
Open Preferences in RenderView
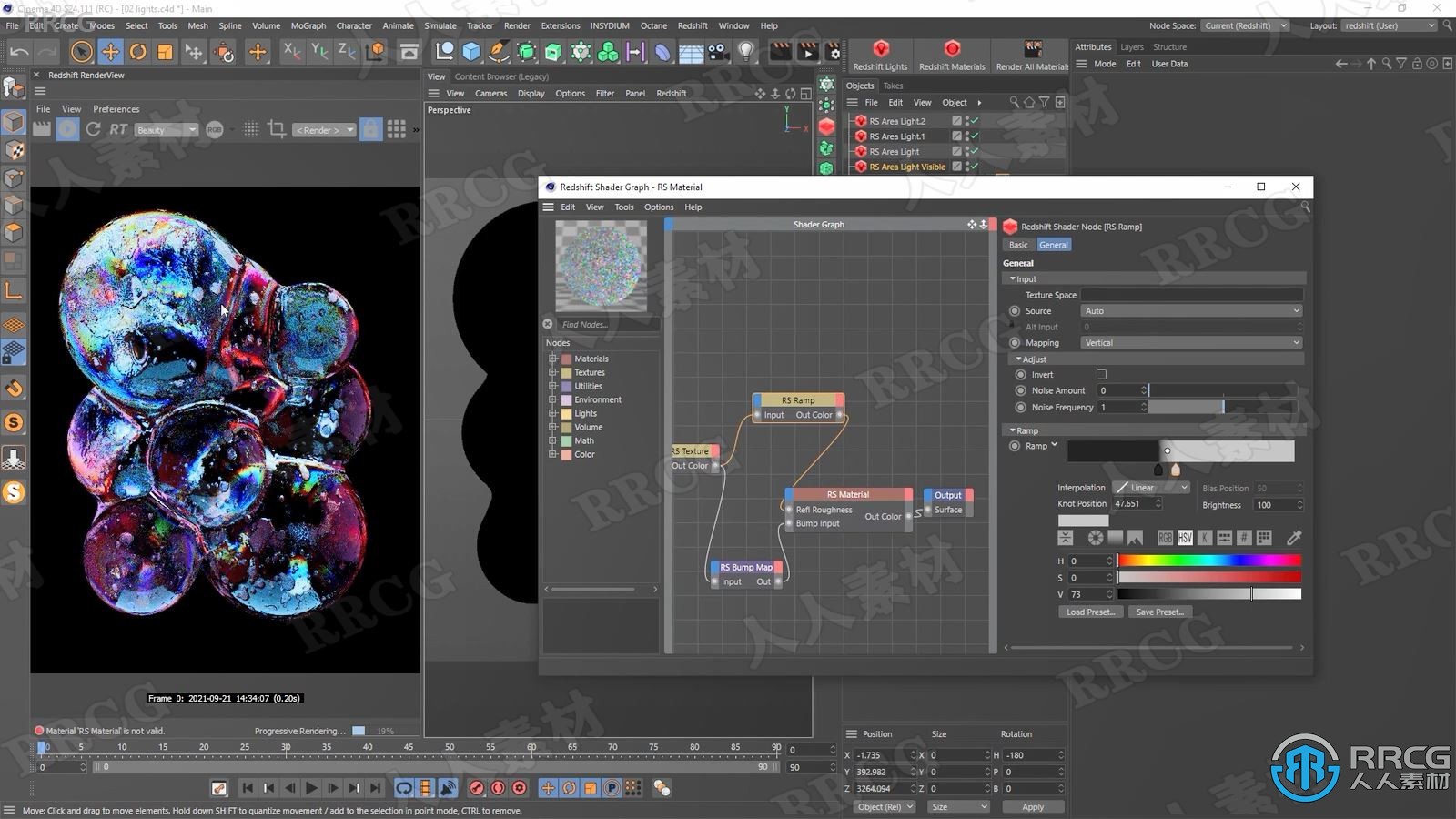(116, 109)
